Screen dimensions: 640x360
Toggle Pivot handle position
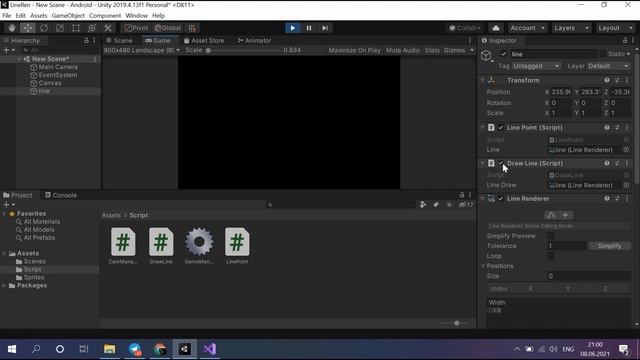pos(136,28)
